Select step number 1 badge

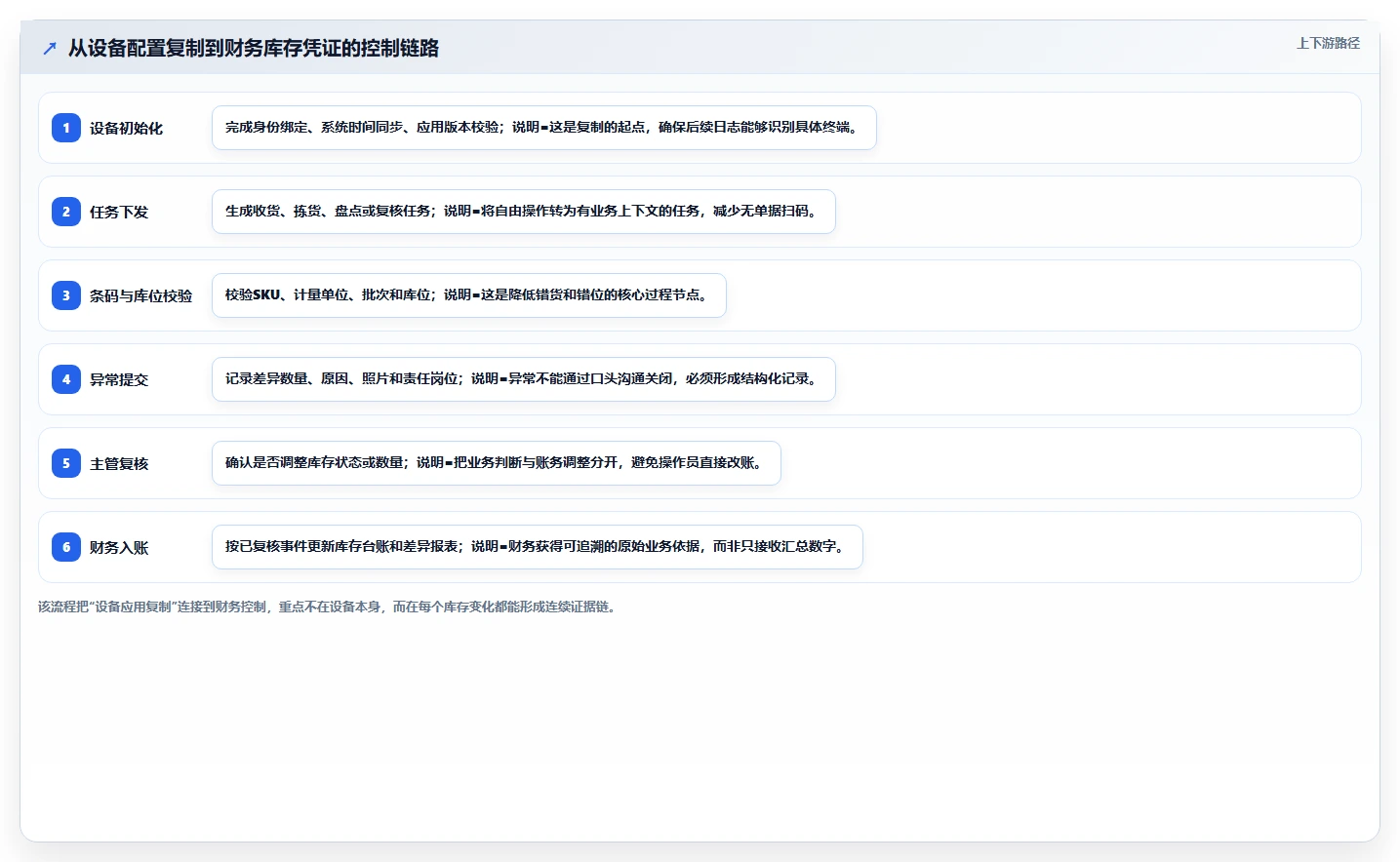point(66,128)
